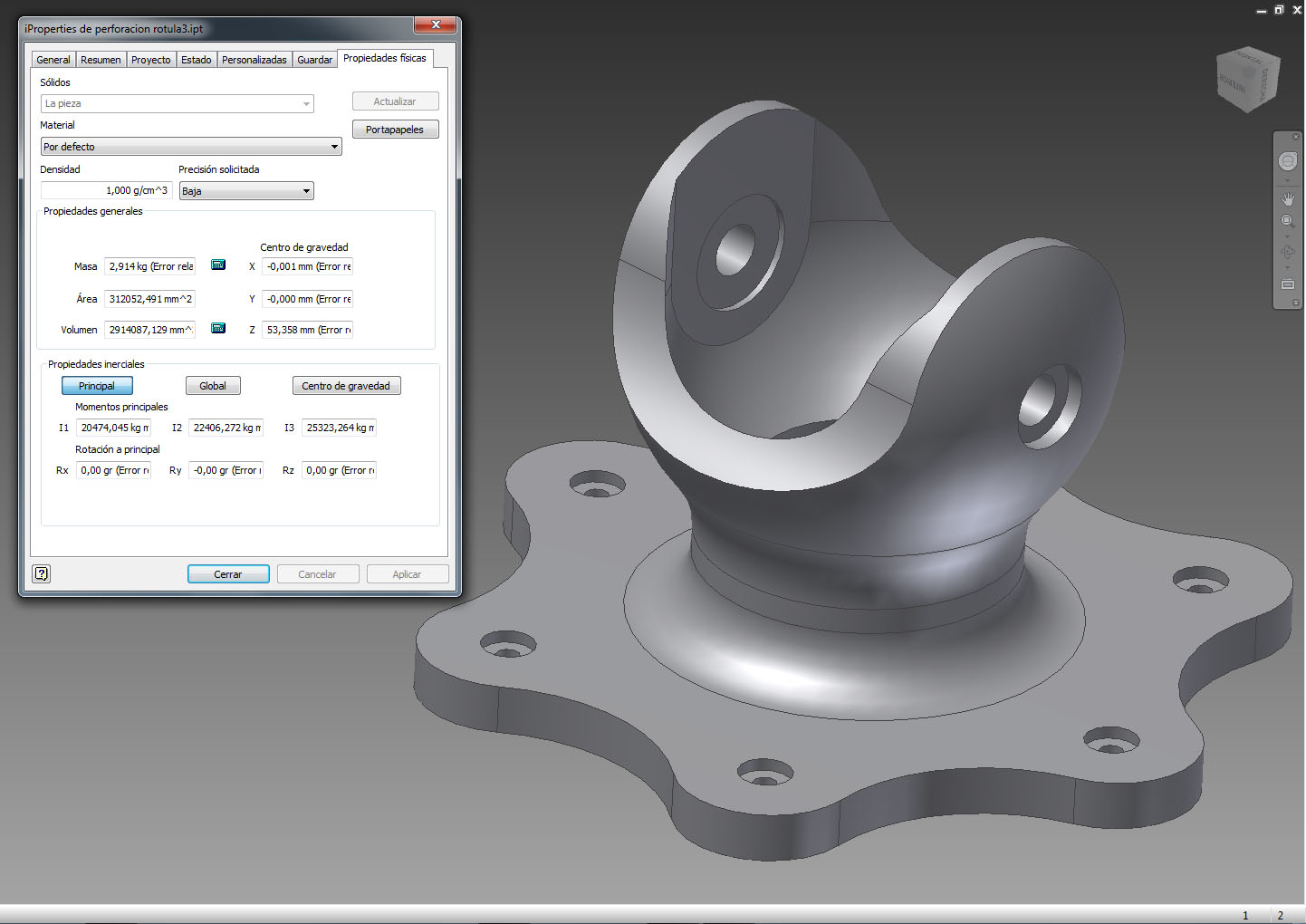The width and height of the screenshot is (1306, 924).
Task: Select the Orbit tool in navigation bar
Action: pos(1287,252)
